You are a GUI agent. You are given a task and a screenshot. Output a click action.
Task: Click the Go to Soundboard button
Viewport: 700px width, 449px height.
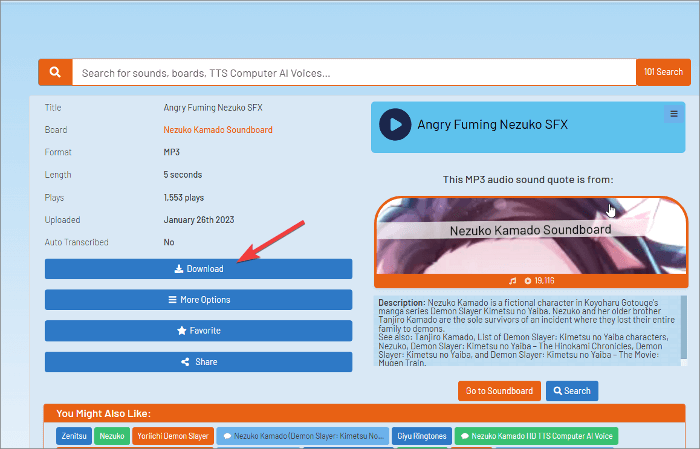(x=499, y=391)
